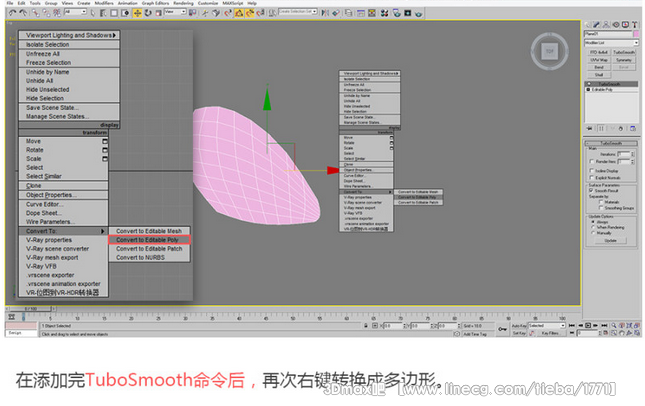
Task: Select the Always update option
Action: [x=593, y=222]
